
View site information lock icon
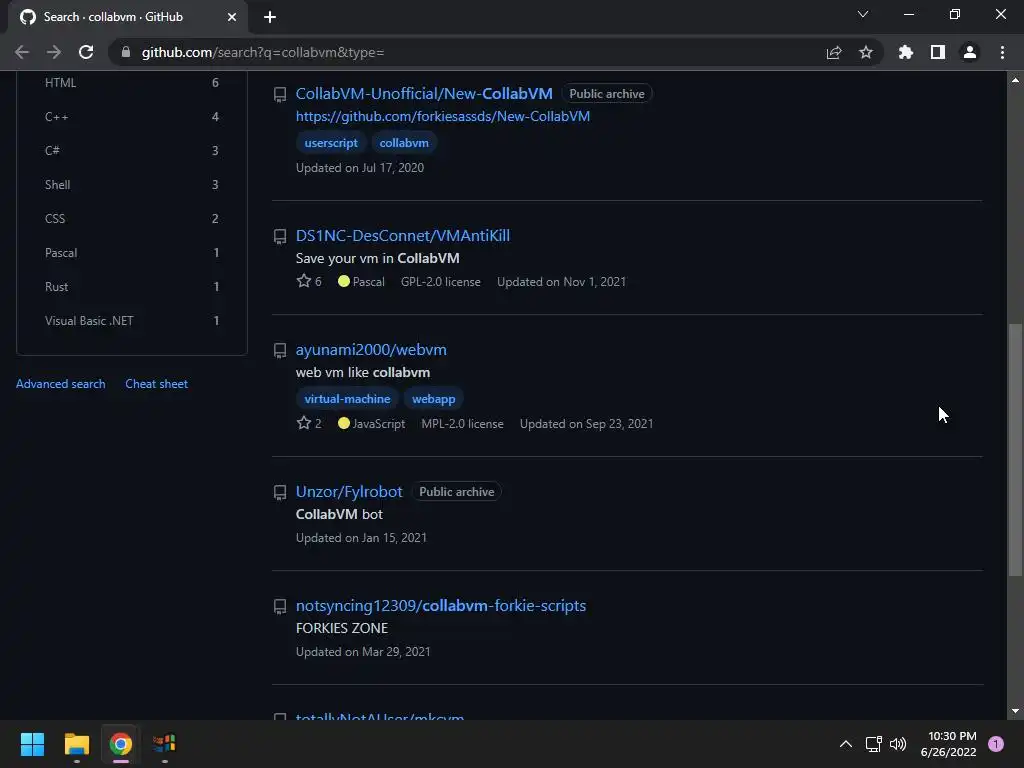click(126, 52)
